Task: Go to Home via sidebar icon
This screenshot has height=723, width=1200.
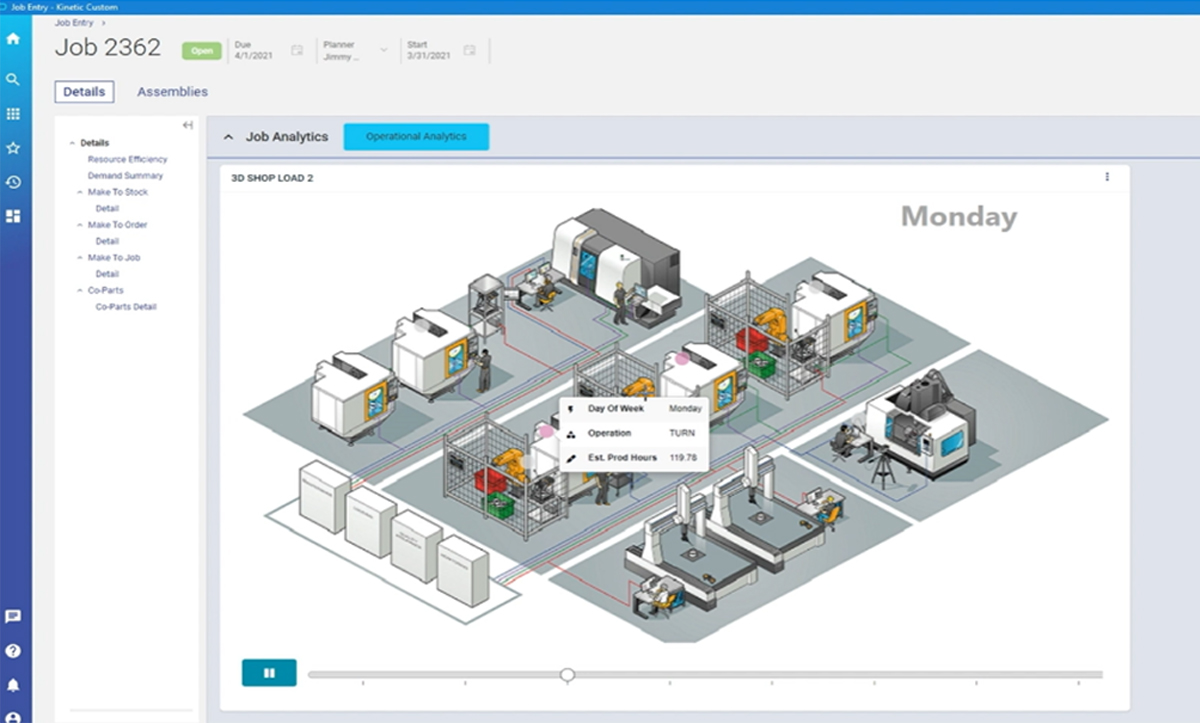Action: tap(13, 39)
